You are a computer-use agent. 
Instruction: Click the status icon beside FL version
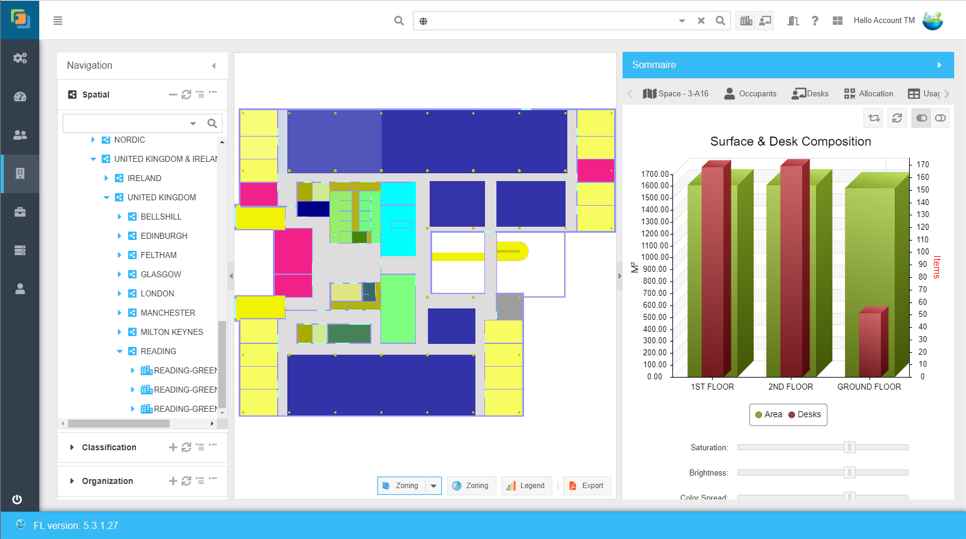[20, 525]
